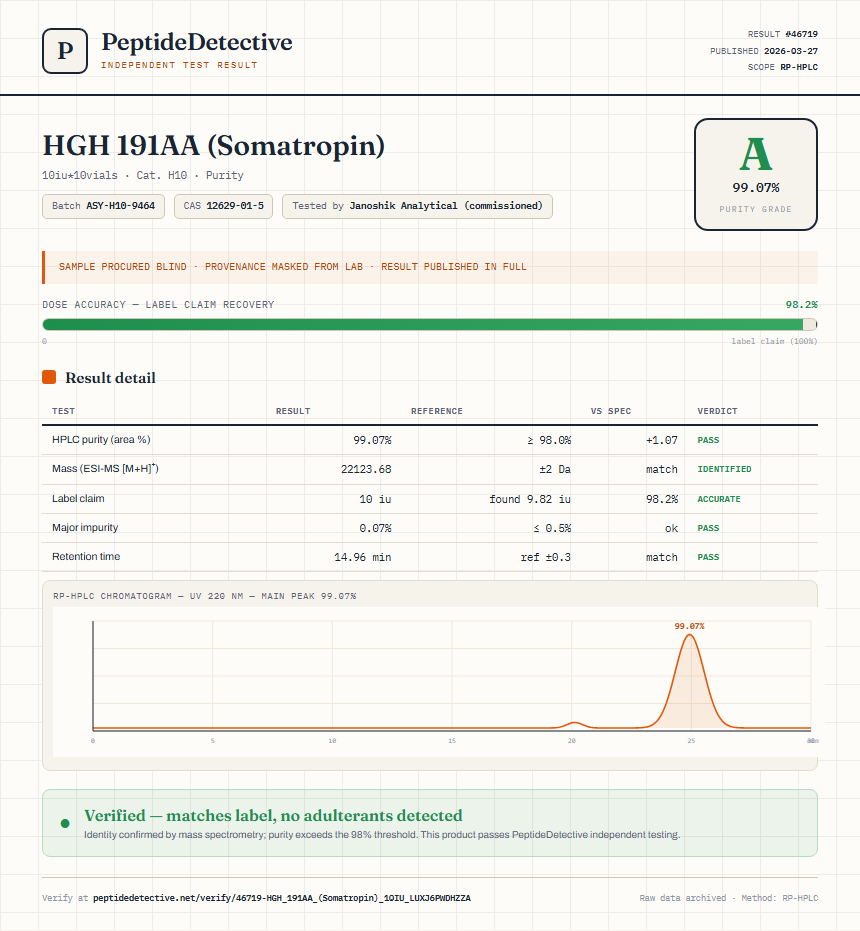The width and height of the screenshot is (860, 931).
Task: Click the PUBLISHED 2026-03-27 date
Action: (764, 51)
